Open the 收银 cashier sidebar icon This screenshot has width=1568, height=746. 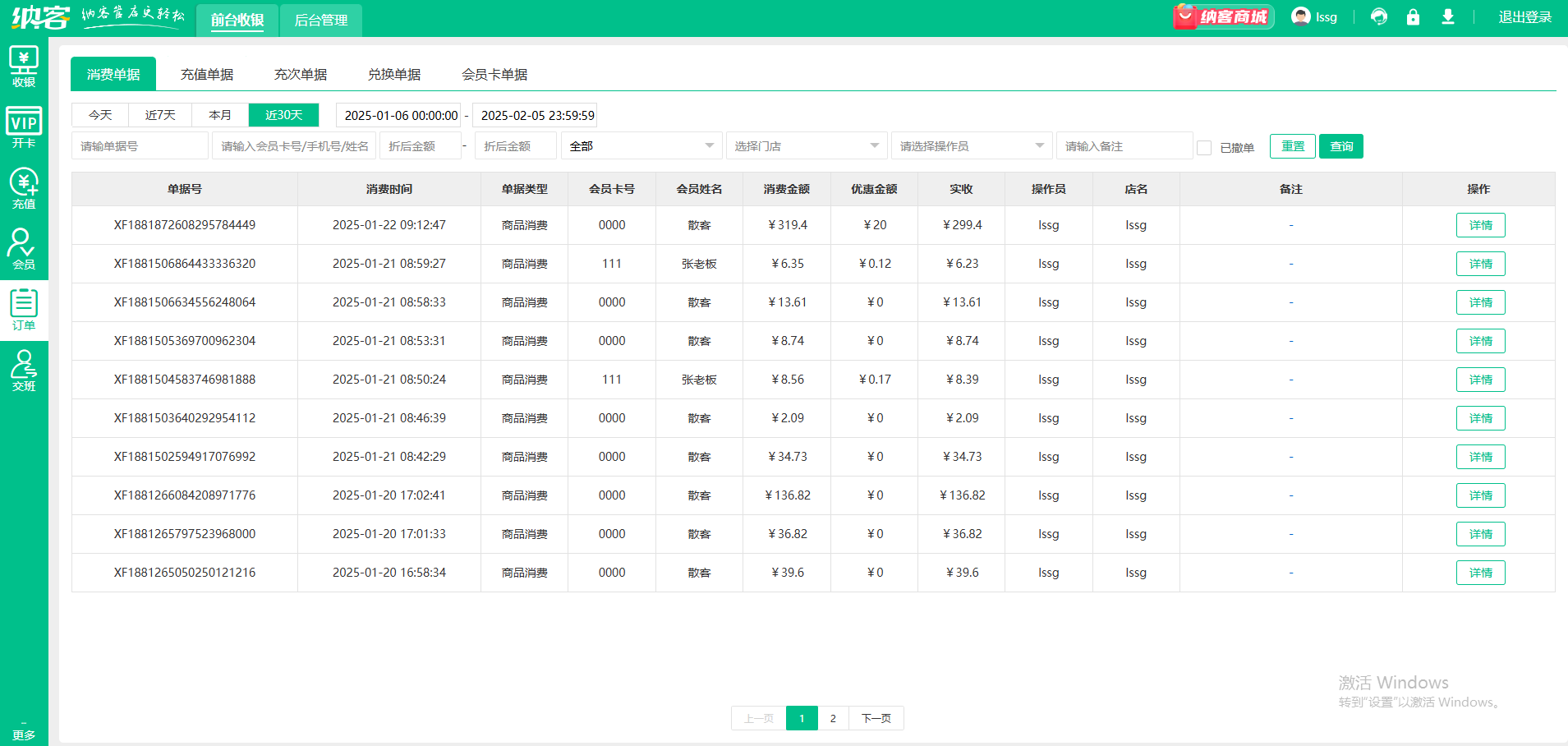[x=24, y=67]
